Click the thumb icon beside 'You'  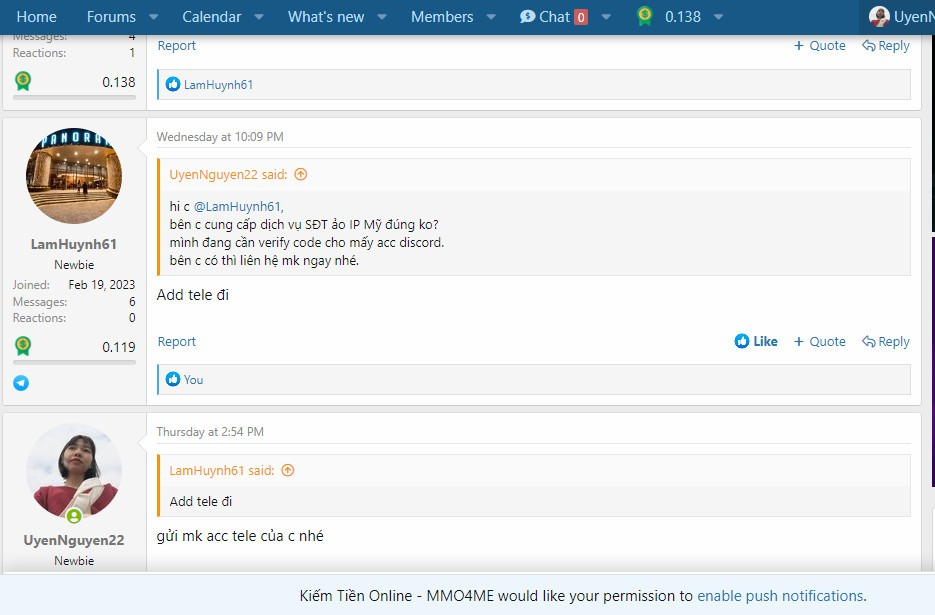click(173, 379)
